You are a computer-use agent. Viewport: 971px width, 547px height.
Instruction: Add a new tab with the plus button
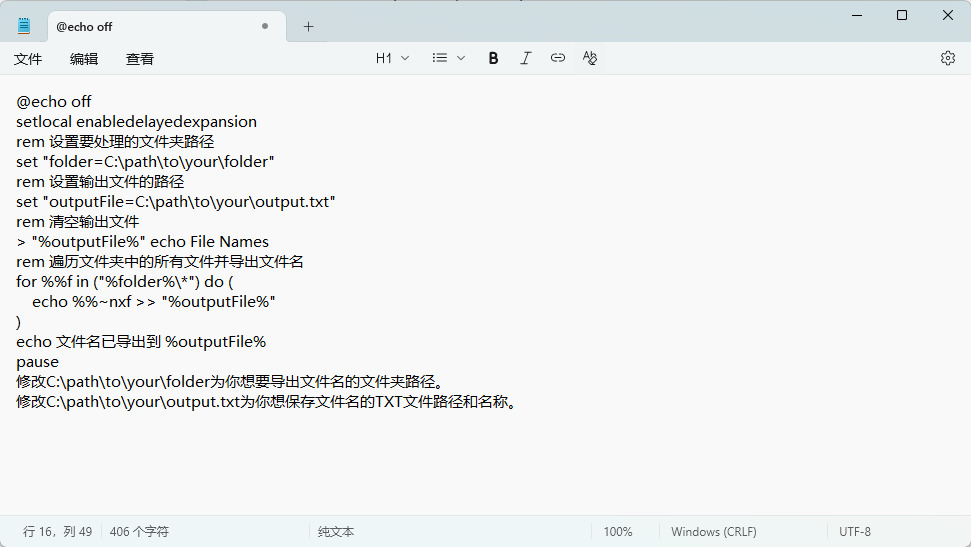point(308,27)
